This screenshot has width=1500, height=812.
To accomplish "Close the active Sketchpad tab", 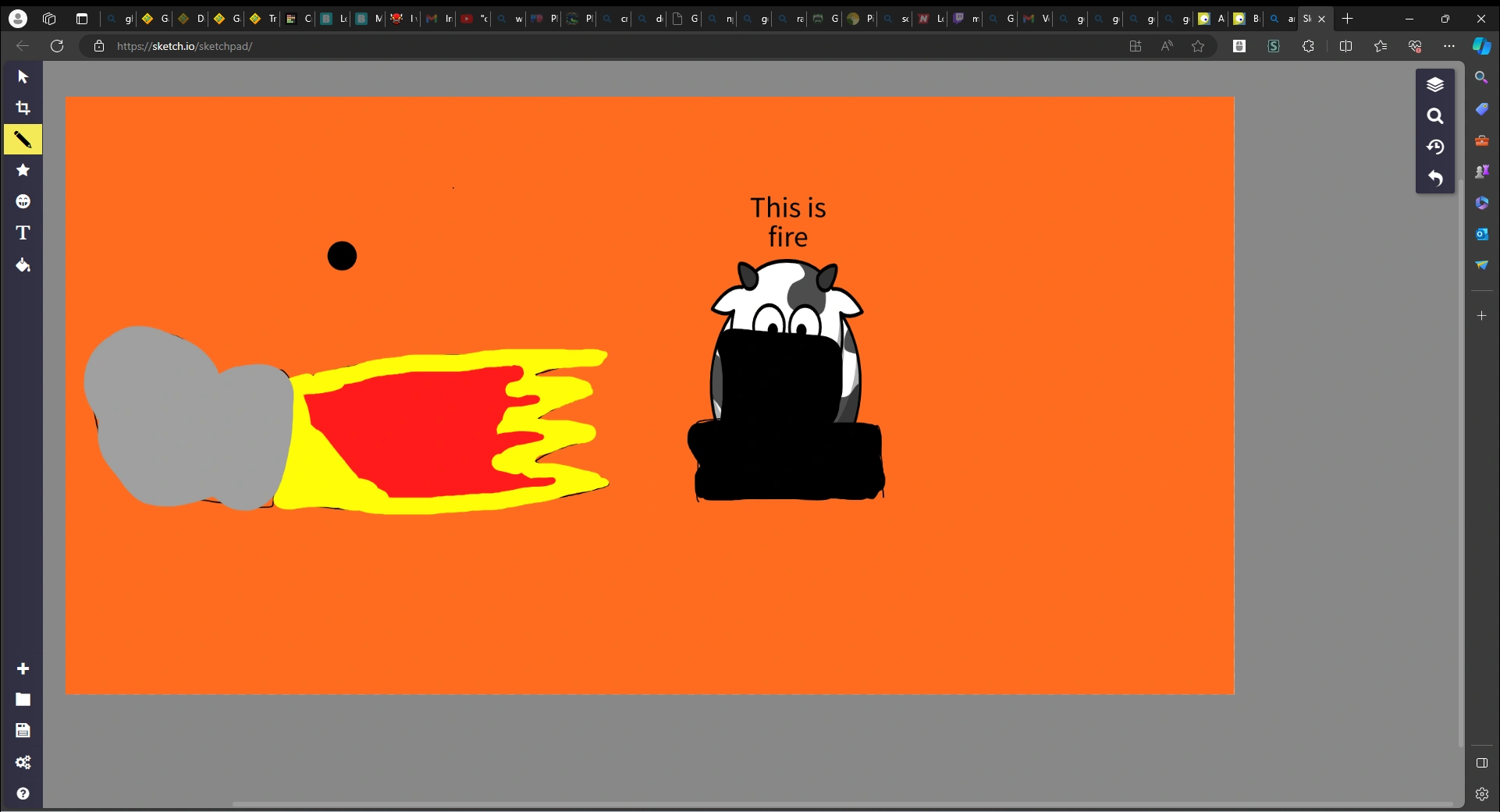I will click(1321, 19).
